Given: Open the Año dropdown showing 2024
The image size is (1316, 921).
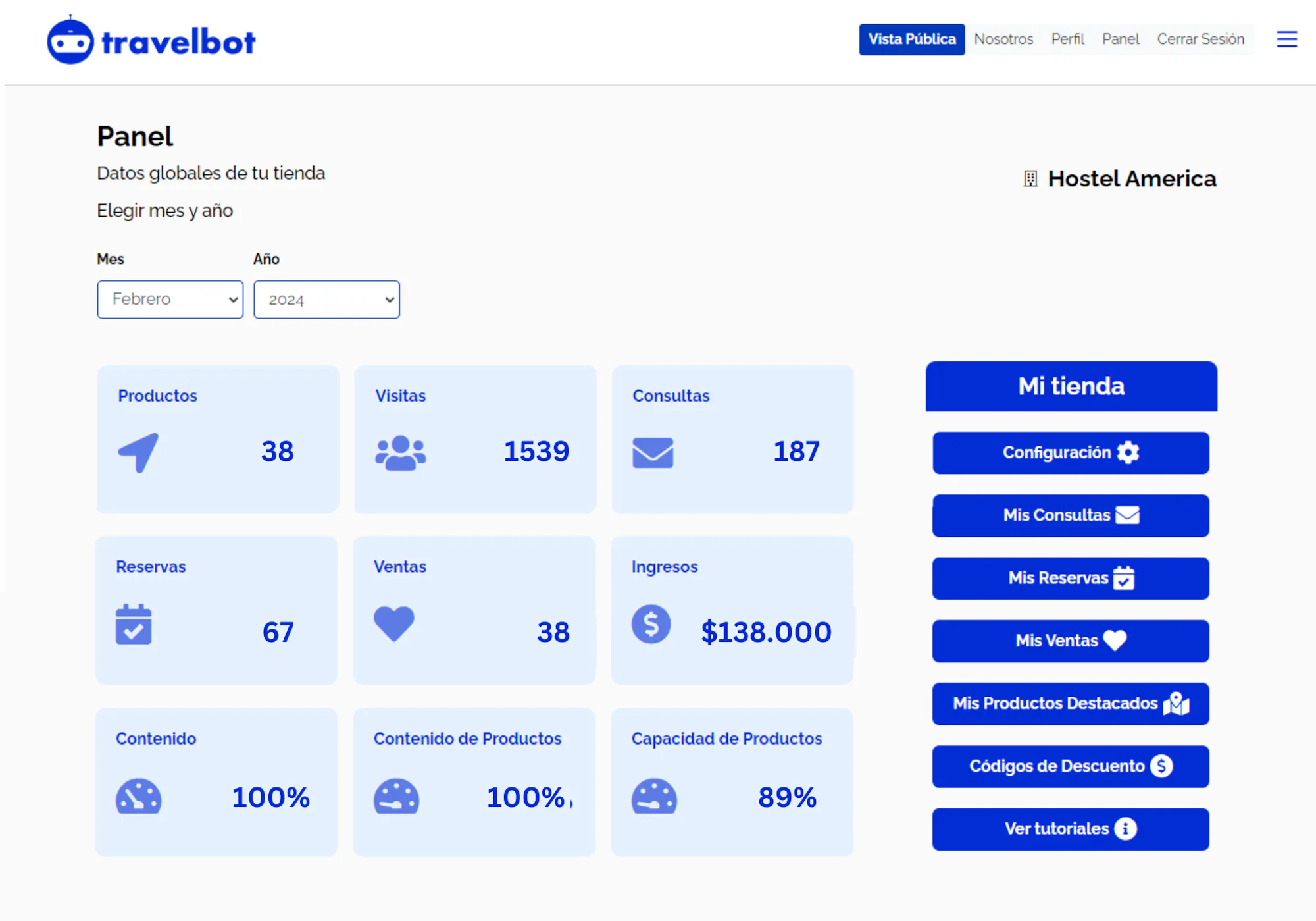Looking at the screenshot, I should click(326, 300).
